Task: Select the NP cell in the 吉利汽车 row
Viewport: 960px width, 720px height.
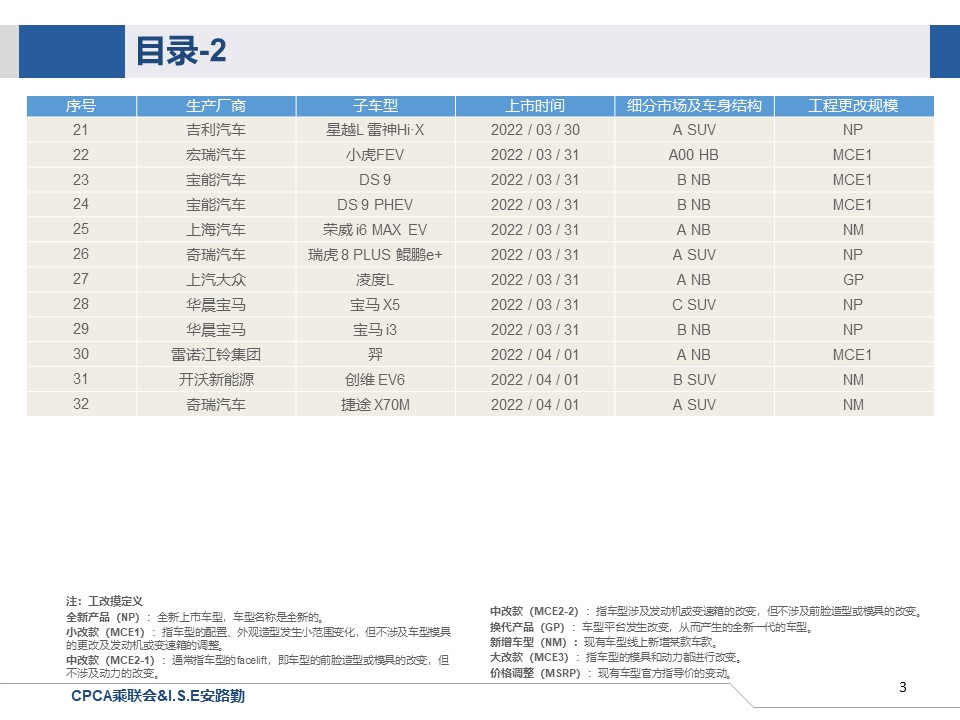Action: pos(854,130)
